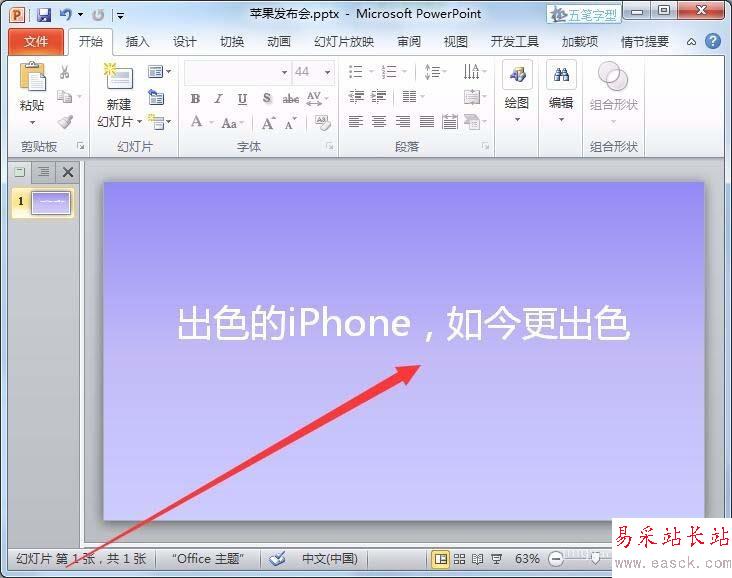Switch to Reading view in the status bar

click(x=478, y=559)
